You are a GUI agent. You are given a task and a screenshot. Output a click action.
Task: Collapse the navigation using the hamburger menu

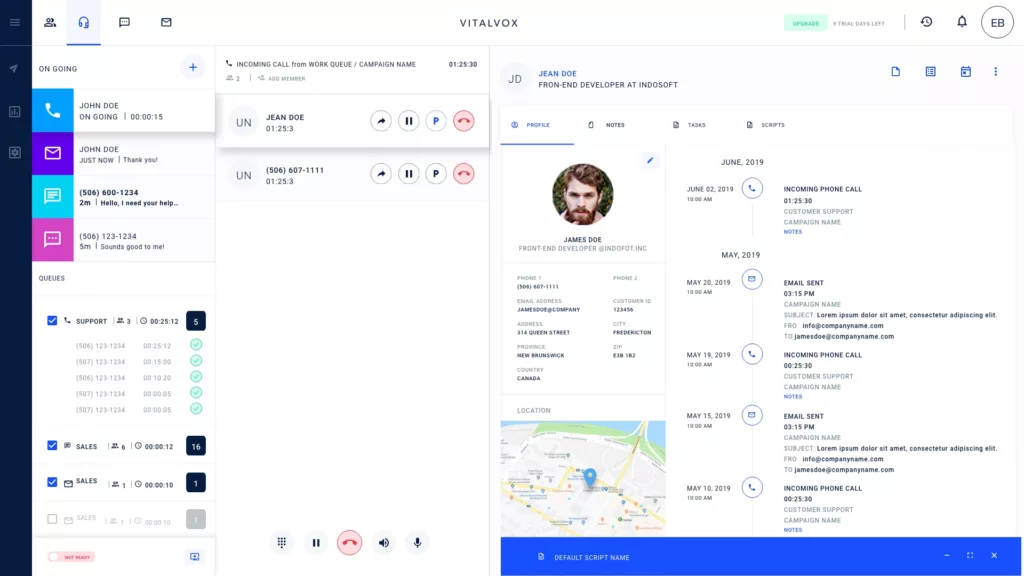14,22
